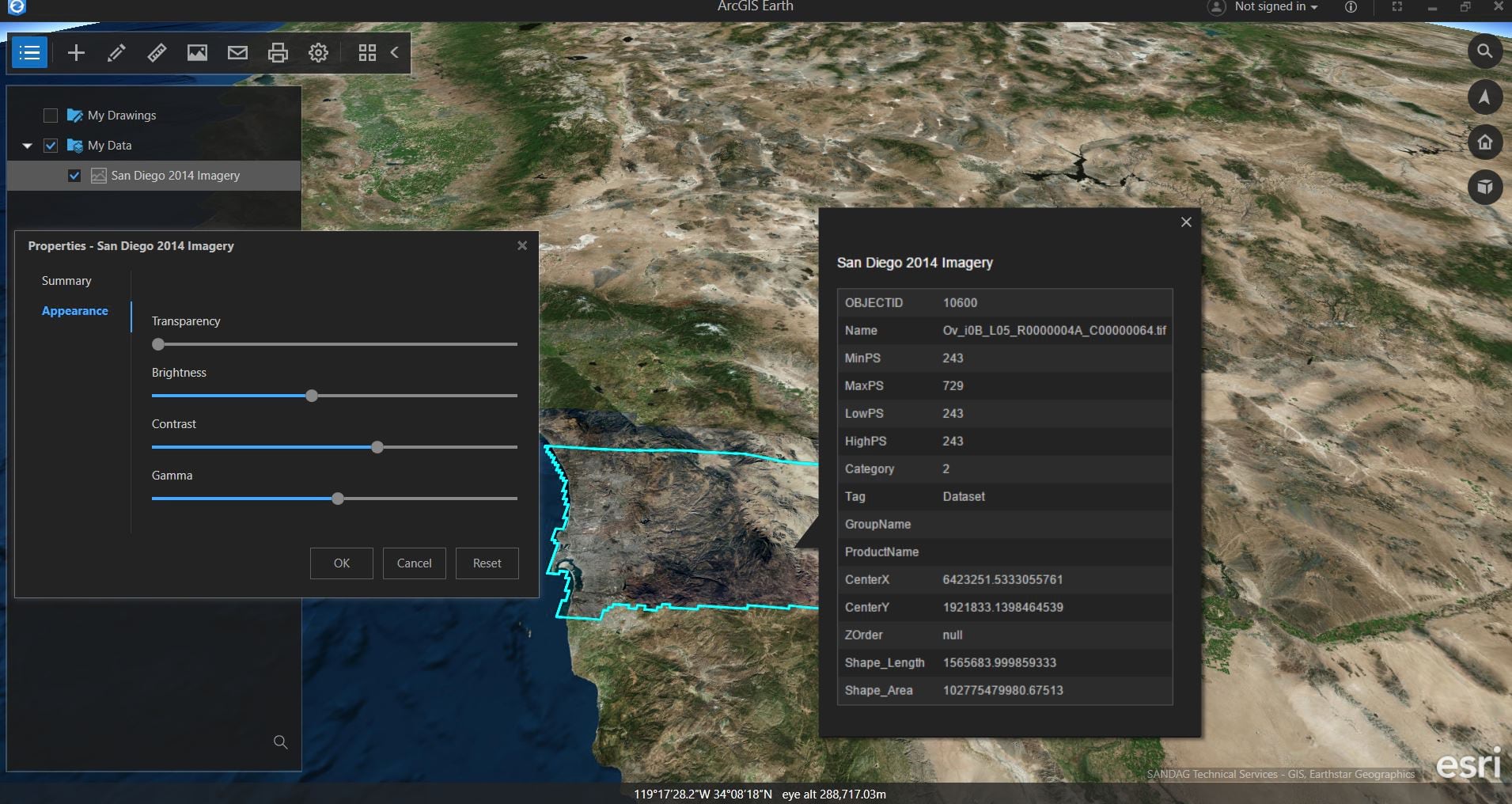Image resolution: width=1512 pixels, height=804 pixels.
Task: Check the My Drawings checkbox
Action: point(51,116)
